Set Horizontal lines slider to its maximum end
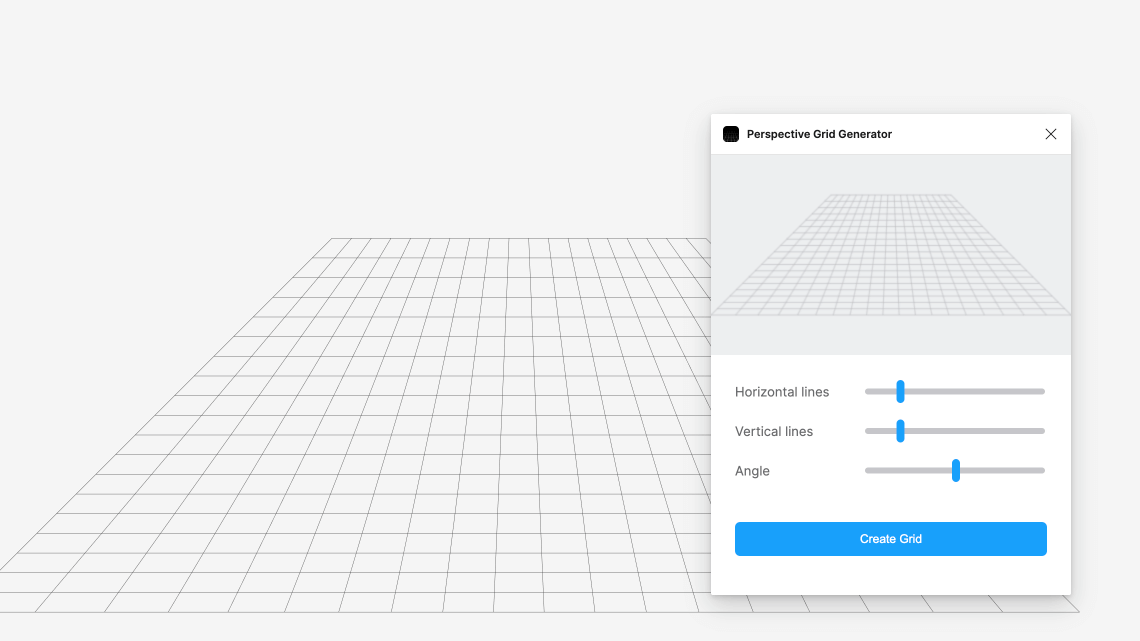The height and width of the screenshot is (641, 1140). coord(1043,391)
